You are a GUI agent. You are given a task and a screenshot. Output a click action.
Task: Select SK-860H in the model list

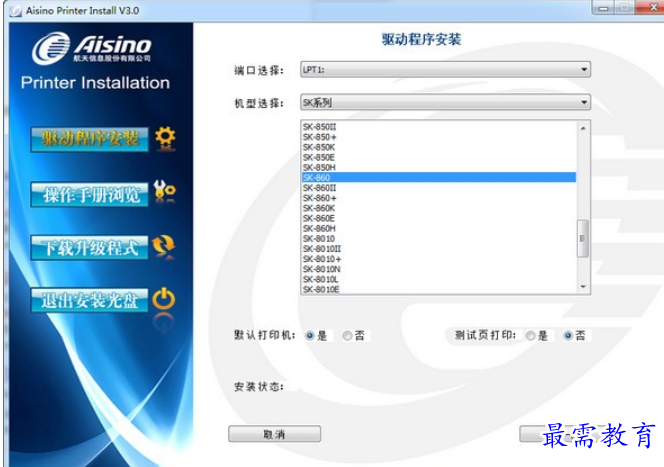coord(439,228)
